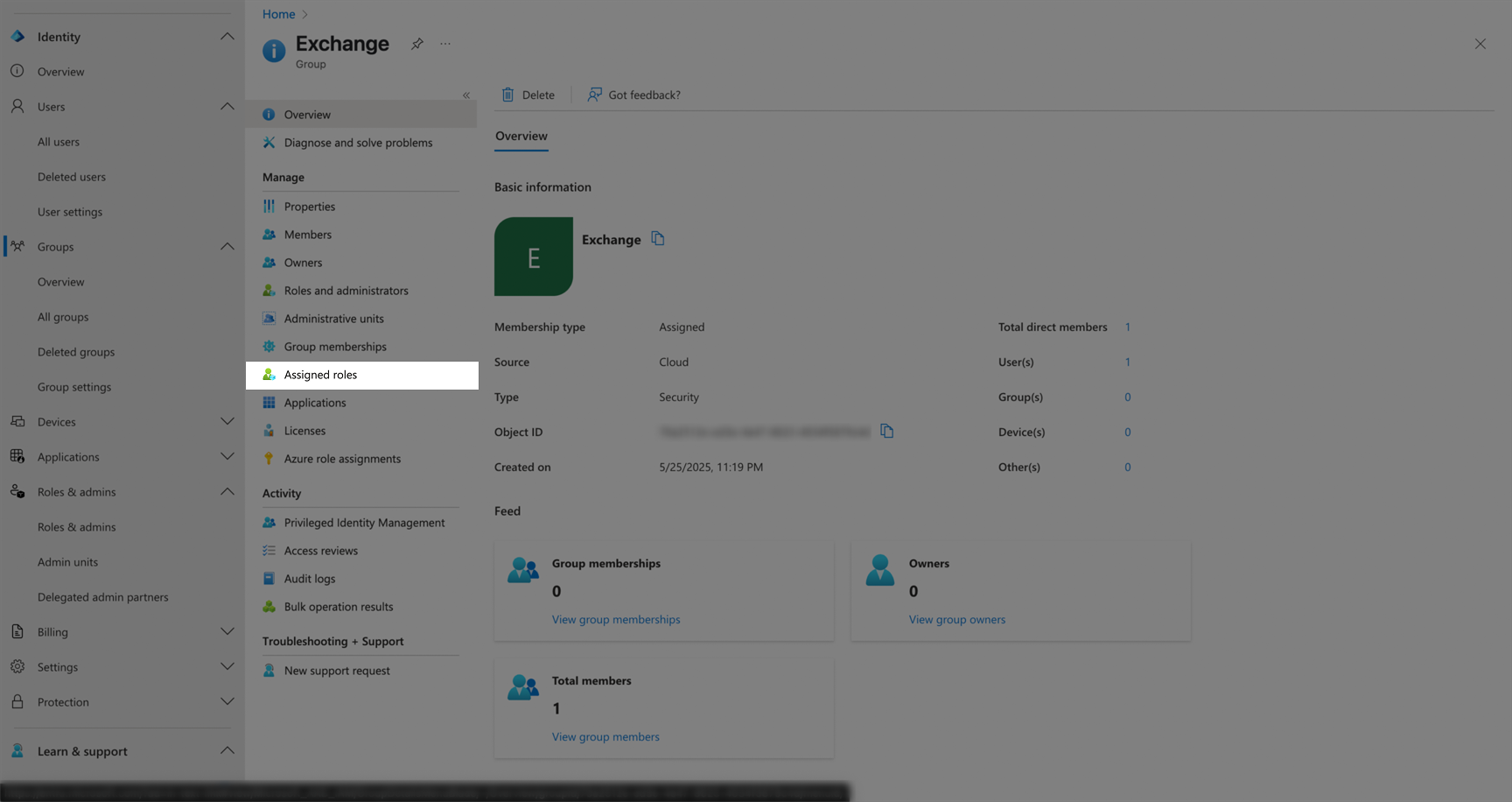
Task: Click the Members people icon
Action: 269,235
